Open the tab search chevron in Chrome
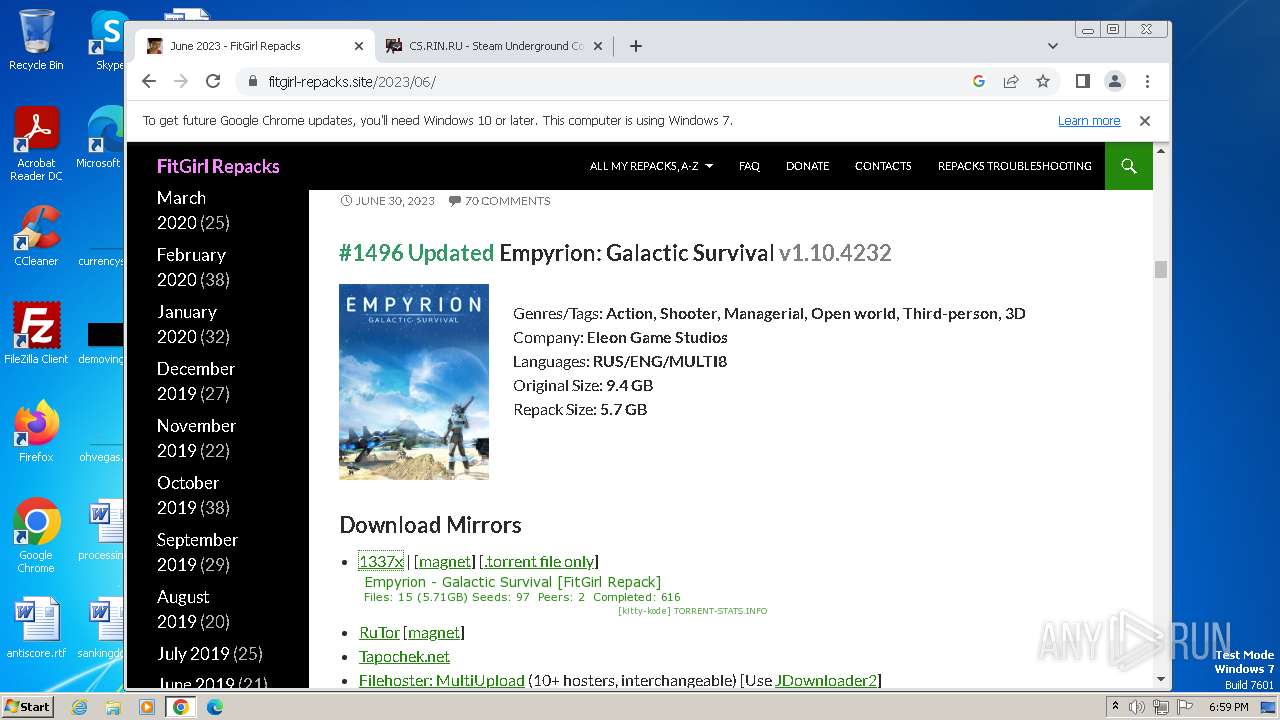1280x720 pixels. 1053,46
